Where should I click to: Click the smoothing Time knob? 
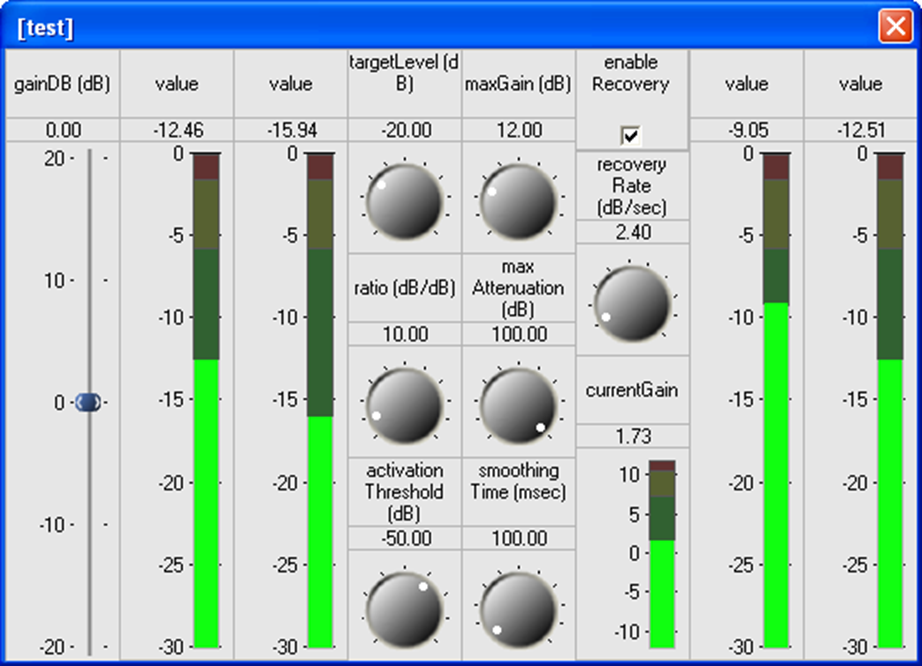click(517, 607)
